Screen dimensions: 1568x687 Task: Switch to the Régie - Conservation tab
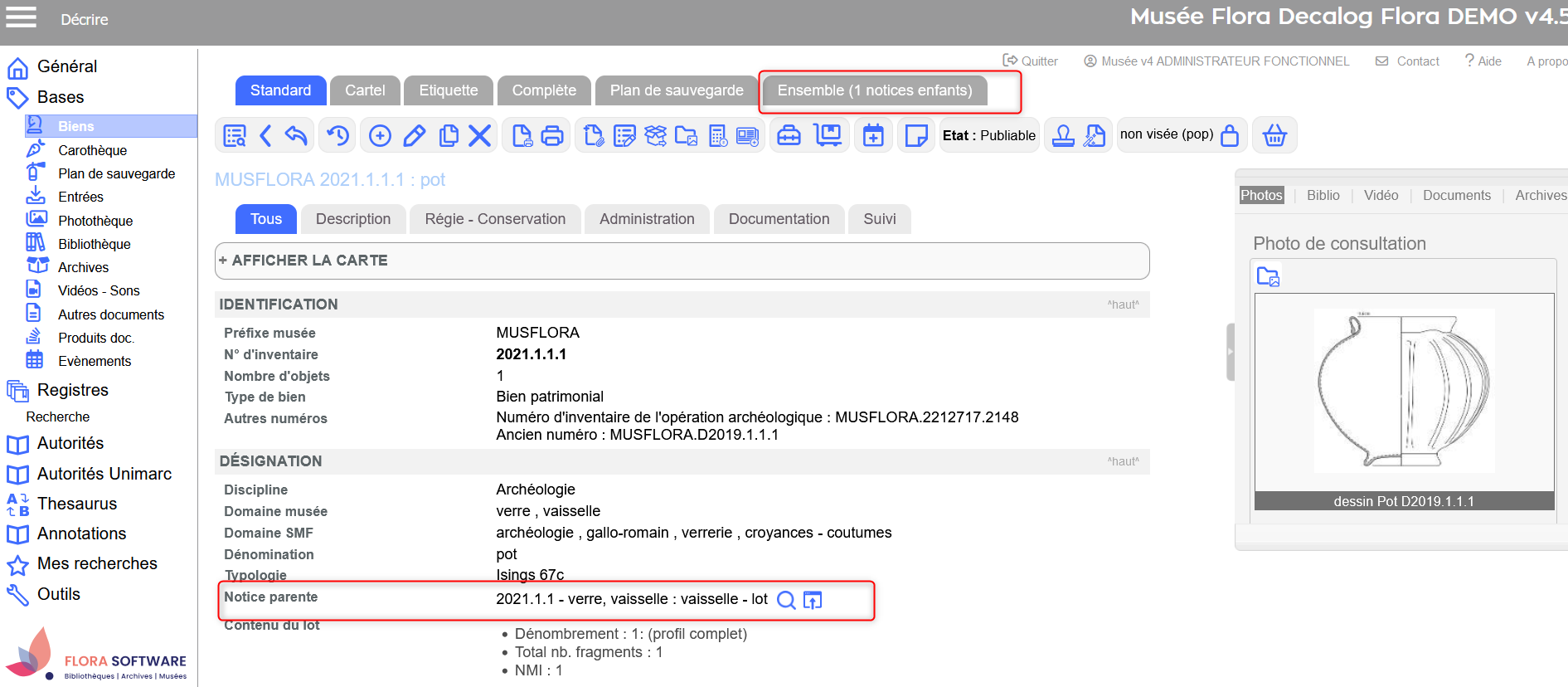click(495, 219)
